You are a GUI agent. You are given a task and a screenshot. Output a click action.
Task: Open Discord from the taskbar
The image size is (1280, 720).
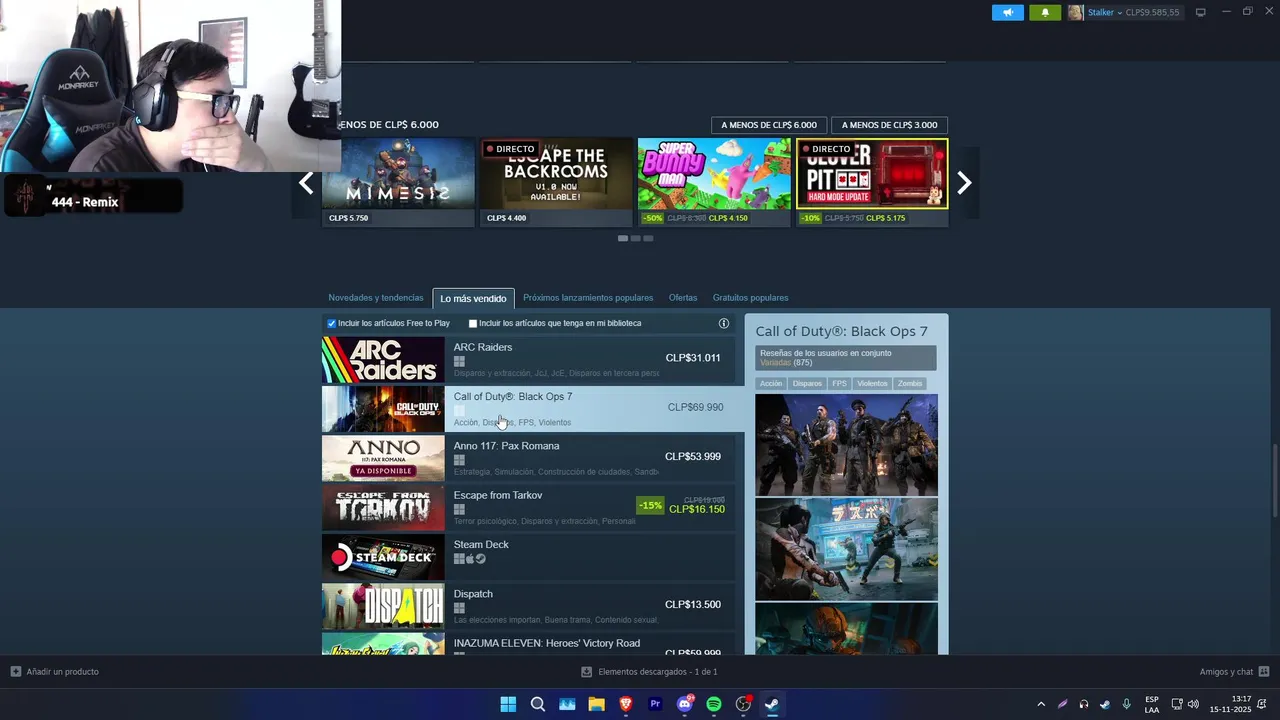(x=685, y=704)
